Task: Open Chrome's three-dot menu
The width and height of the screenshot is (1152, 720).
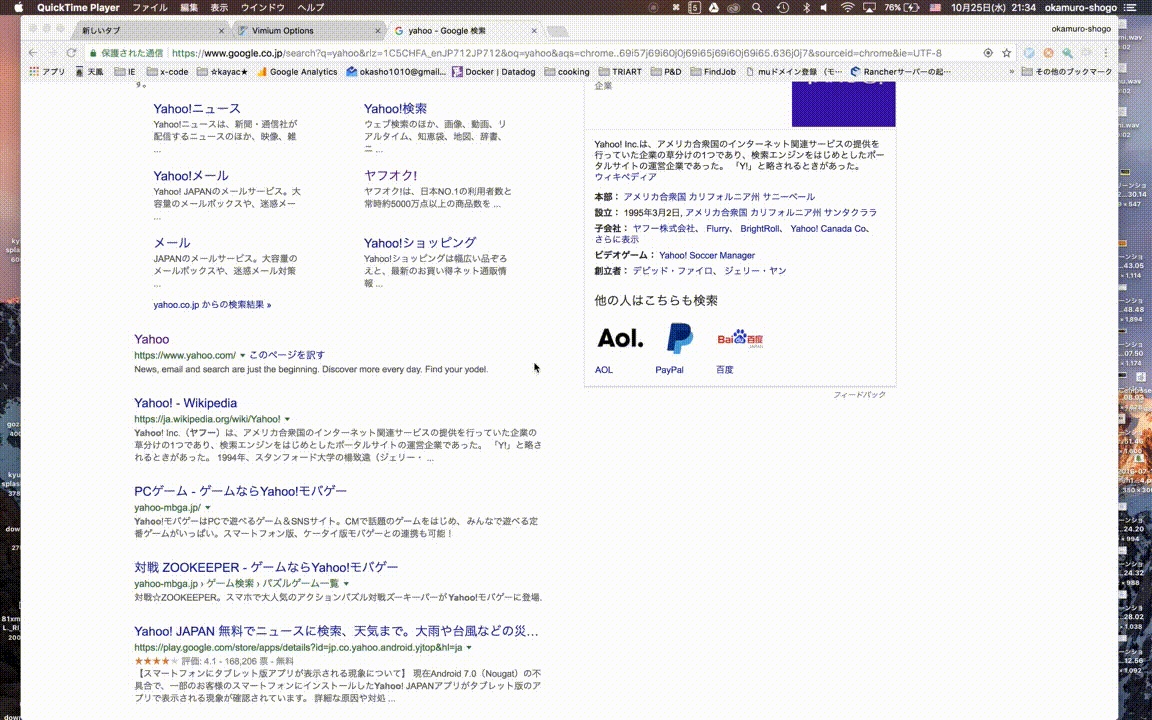Action: pos(1106,53)
